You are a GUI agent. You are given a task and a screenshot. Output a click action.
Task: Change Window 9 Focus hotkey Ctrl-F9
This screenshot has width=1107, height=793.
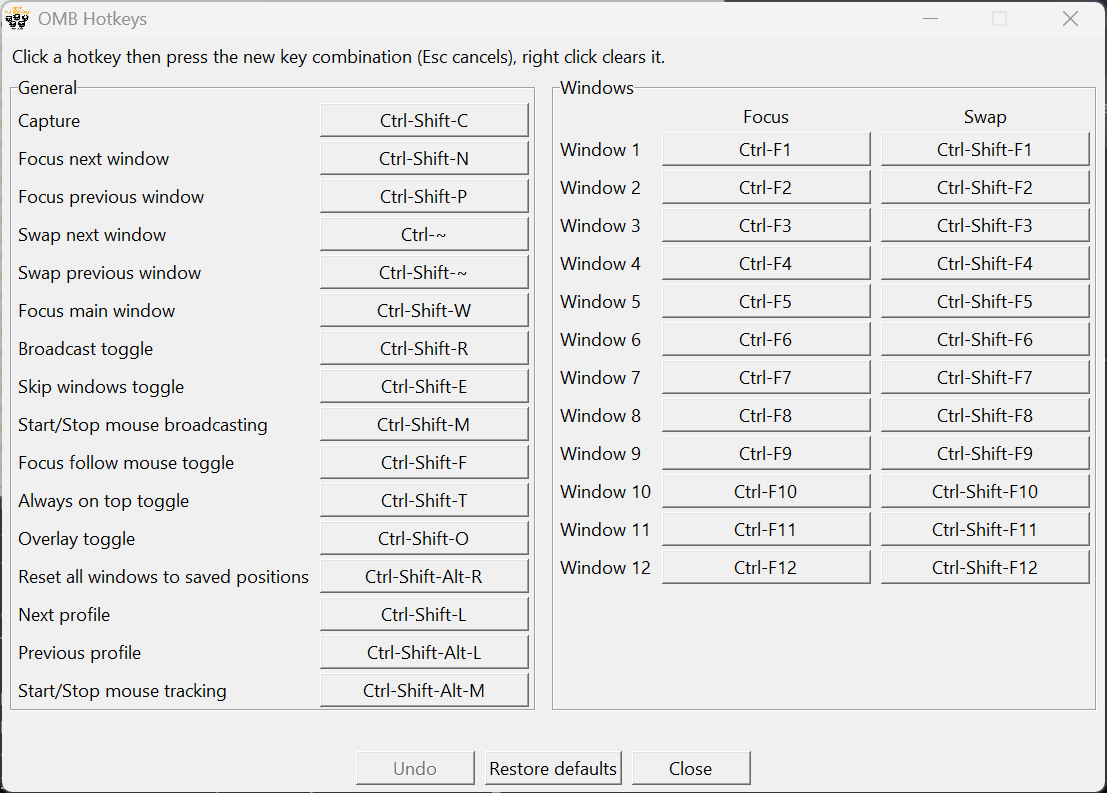(766, 454)
